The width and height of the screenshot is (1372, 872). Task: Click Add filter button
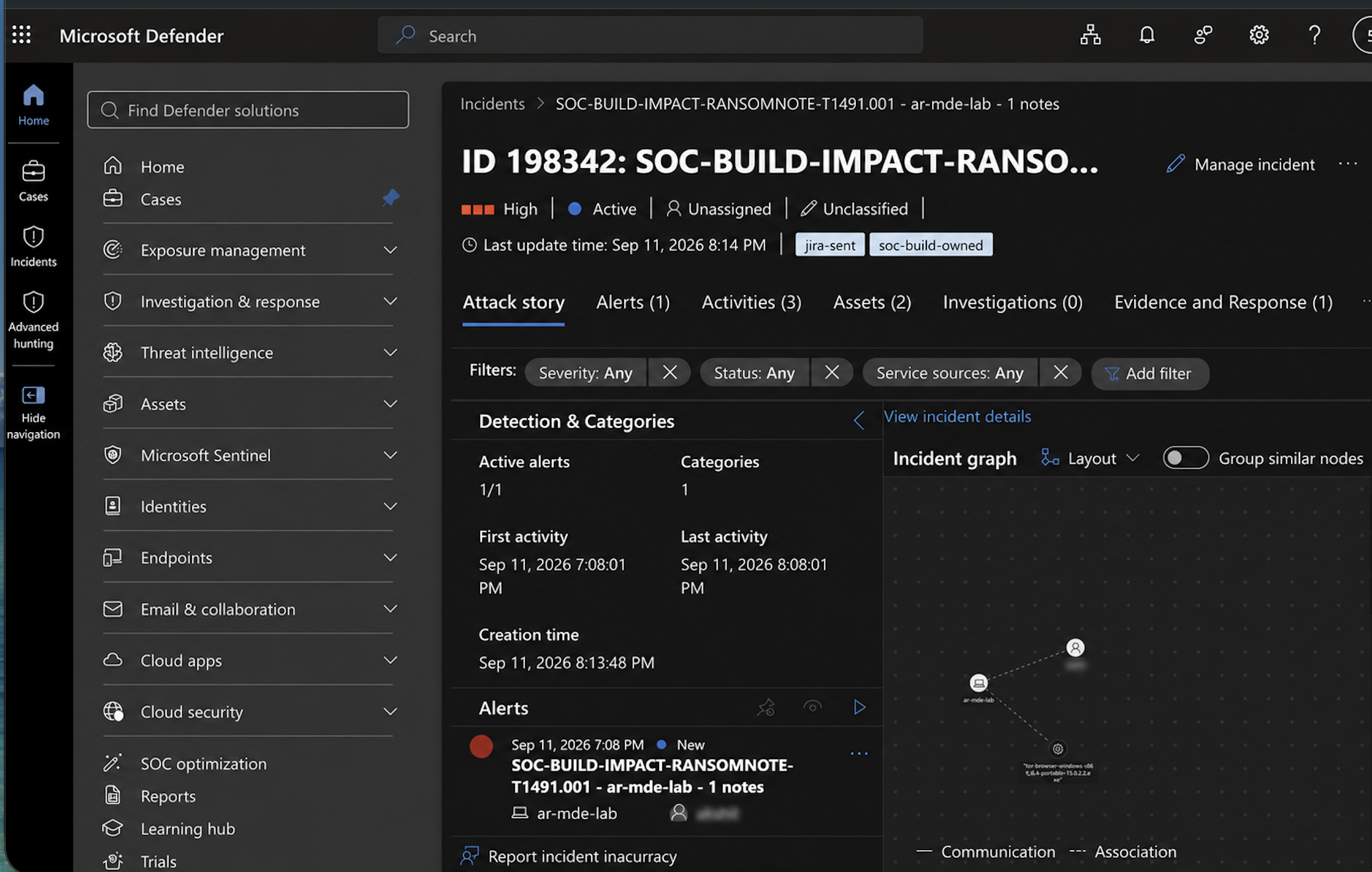(x=1149, y=373)
